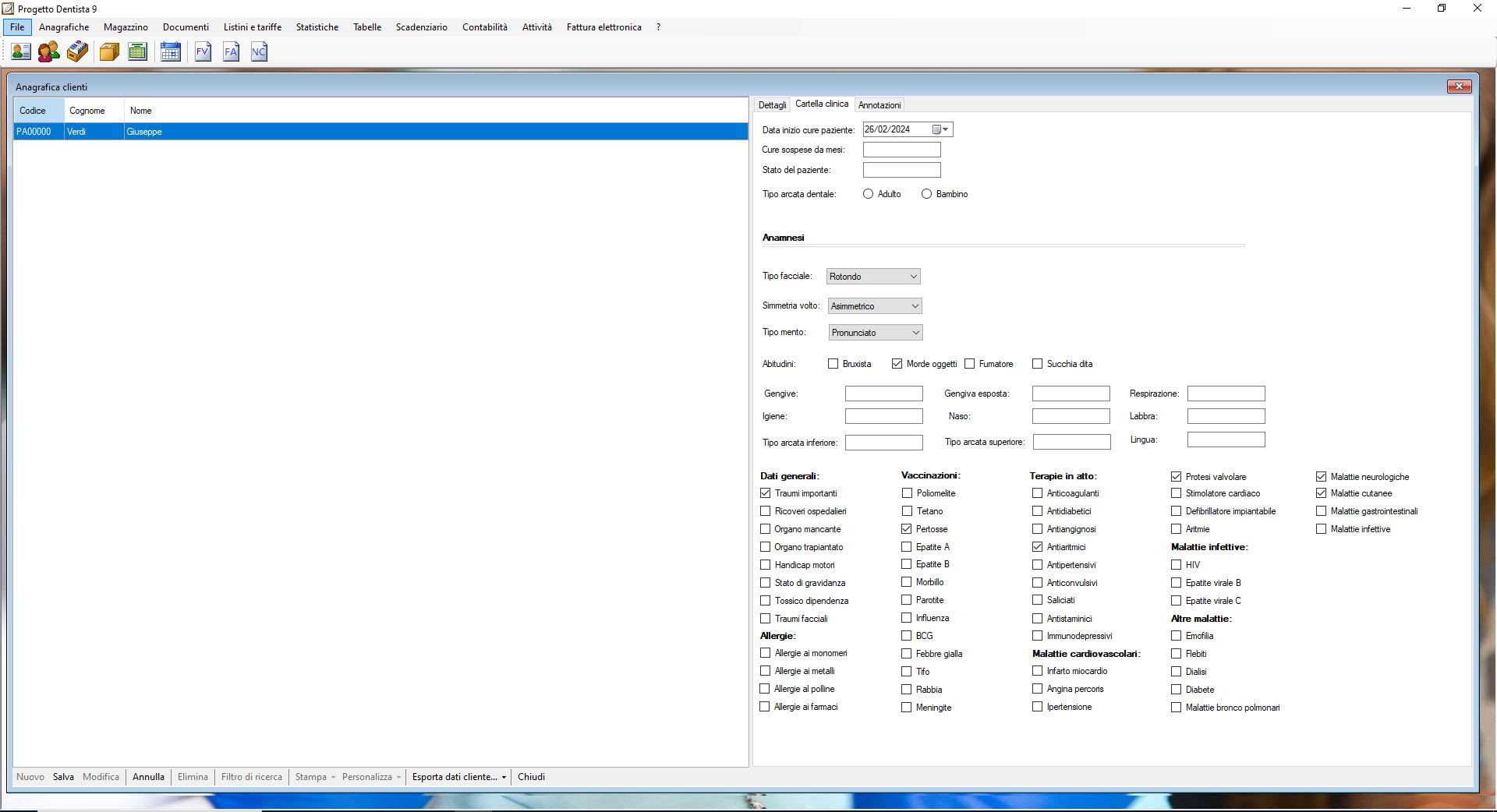
Task: Switch to the Dettagli tab
Action: [773, 105]
